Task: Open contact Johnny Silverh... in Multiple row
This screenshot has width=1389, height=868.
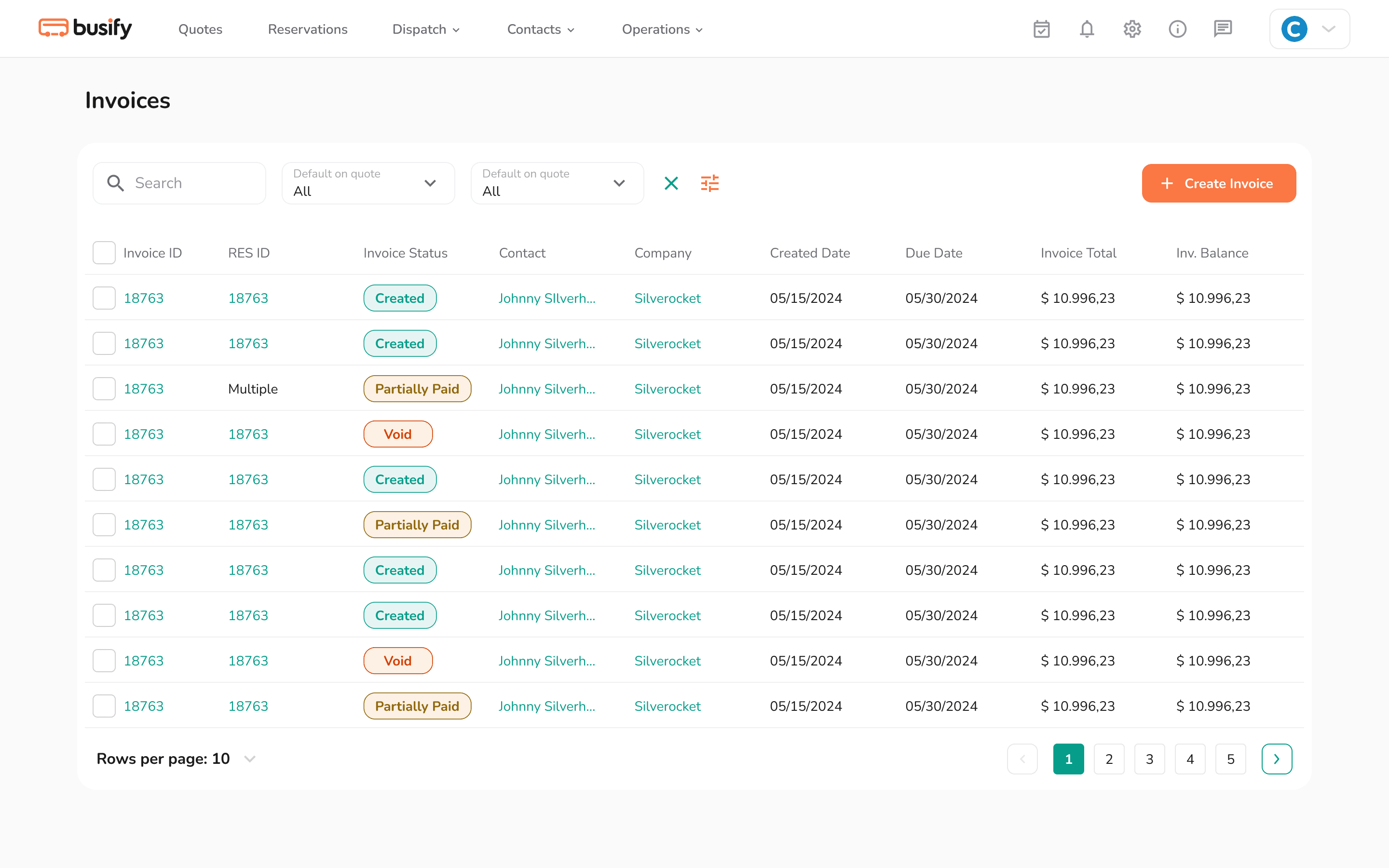Action: (547, 389)
